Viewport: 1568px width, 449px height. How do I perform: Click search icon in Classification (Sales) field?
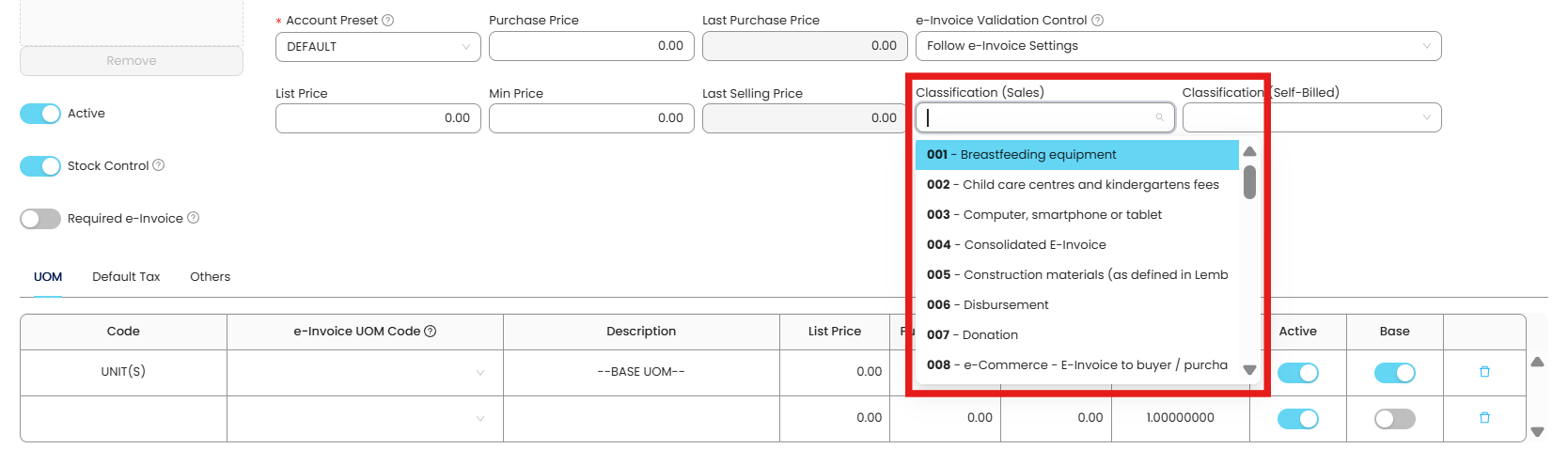[1160, 117]
